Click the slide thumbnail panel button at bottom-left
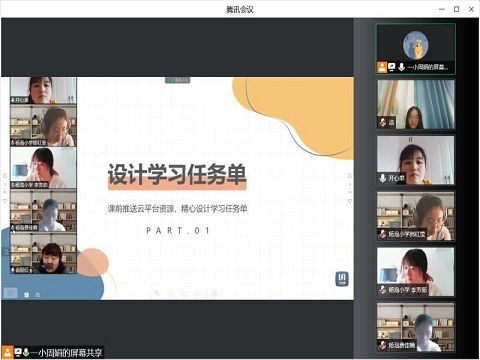This screenshot has height=360, width=480. pos(10,293)
